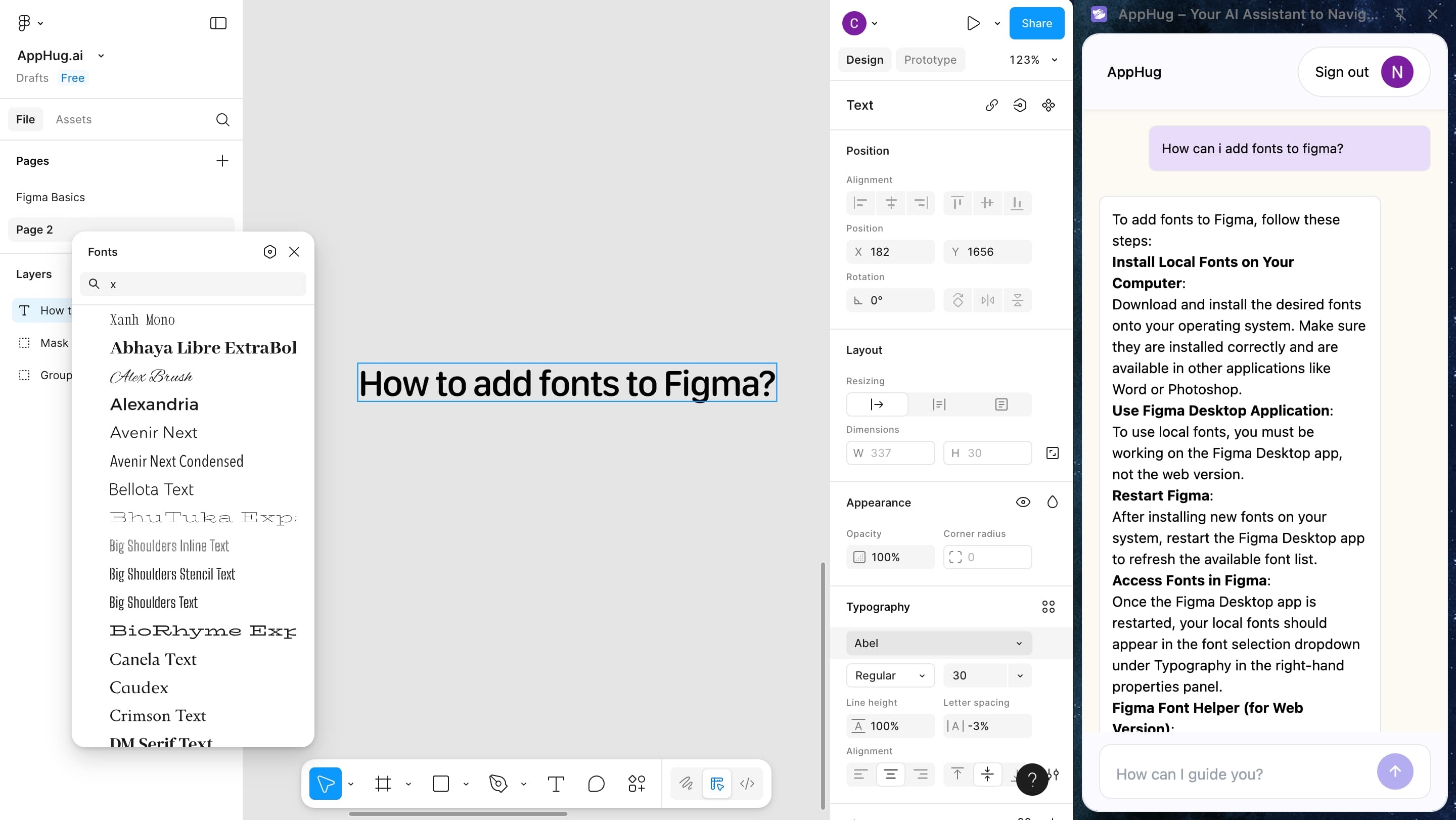Align left in Position alignment
Image resolution: width=1456 pixels, height=820 pixels.
pyautogui.click(x=860, y=203)
